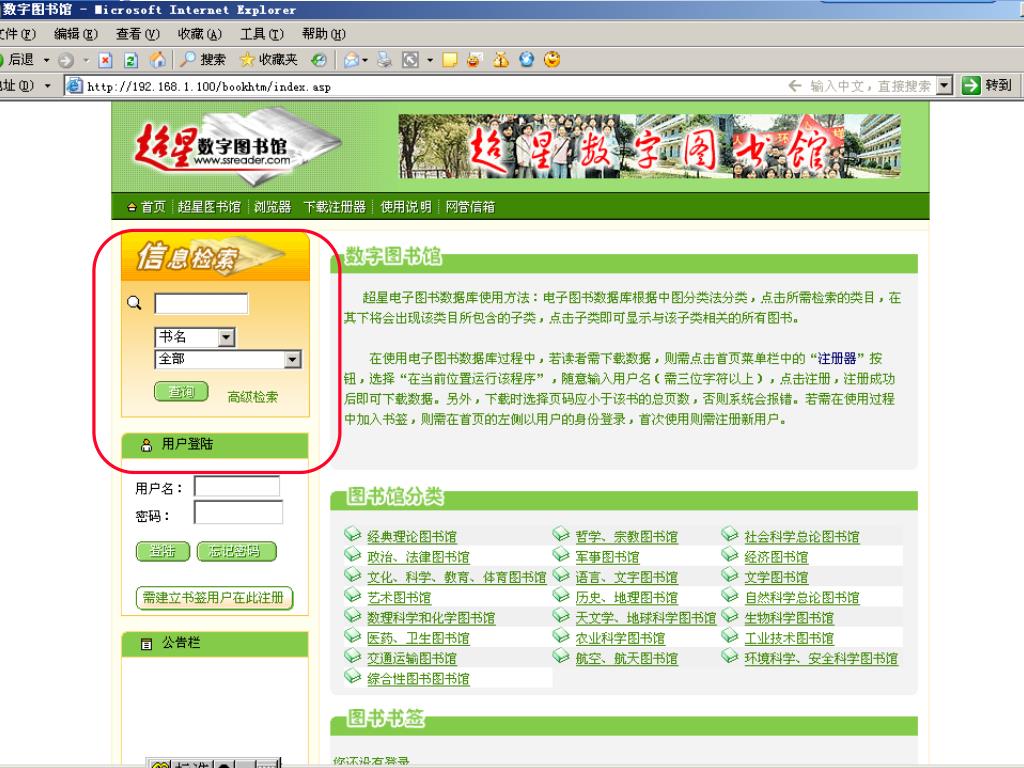Open 浏览器 nav item
The width and height of the screenshot is (1024, 768).
click(272, 207)
